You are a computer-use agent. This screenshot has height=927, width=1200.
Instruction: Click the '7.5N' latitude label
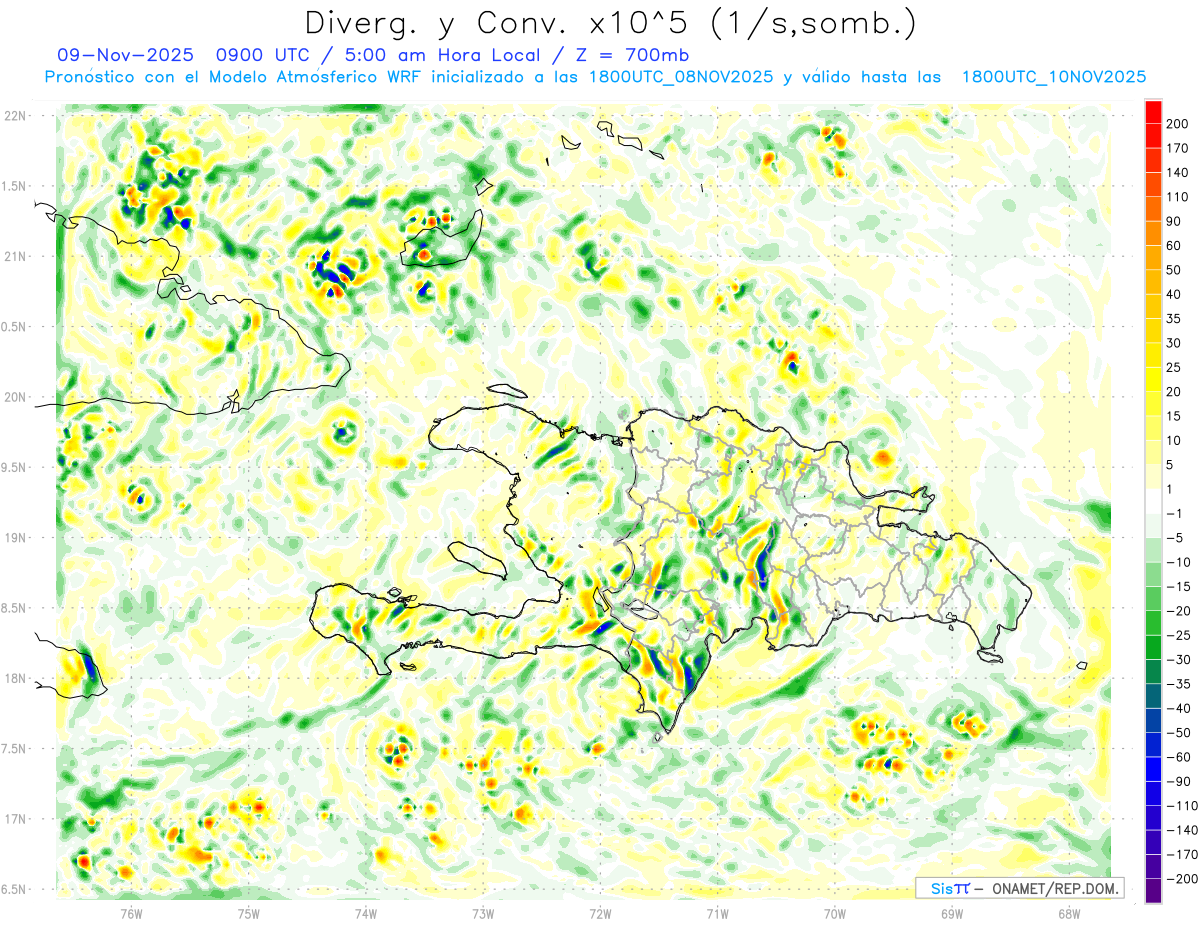click(x=15, y=749)
